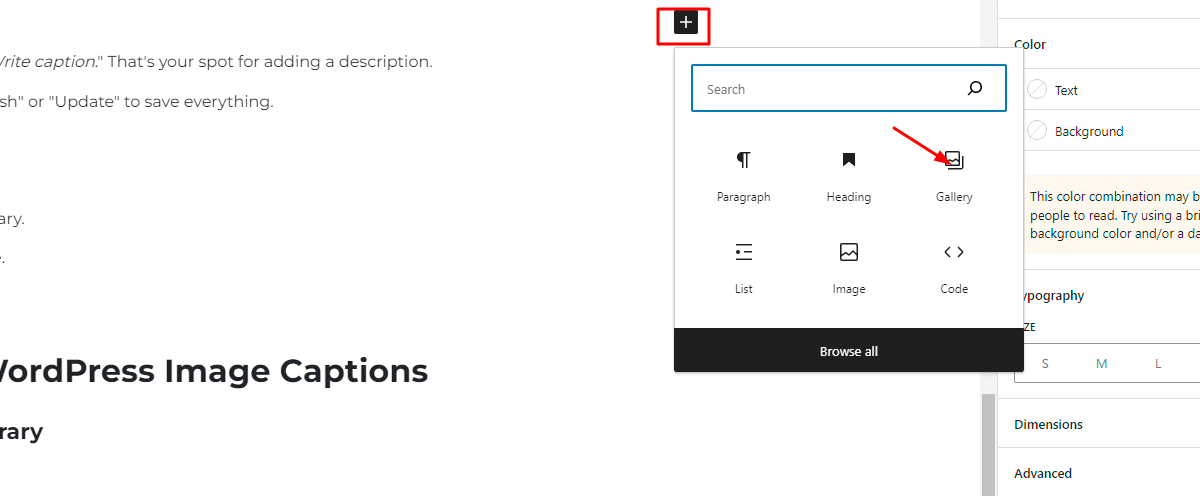
Task: Insert a Code block
Action: click(x=954, y=268)
